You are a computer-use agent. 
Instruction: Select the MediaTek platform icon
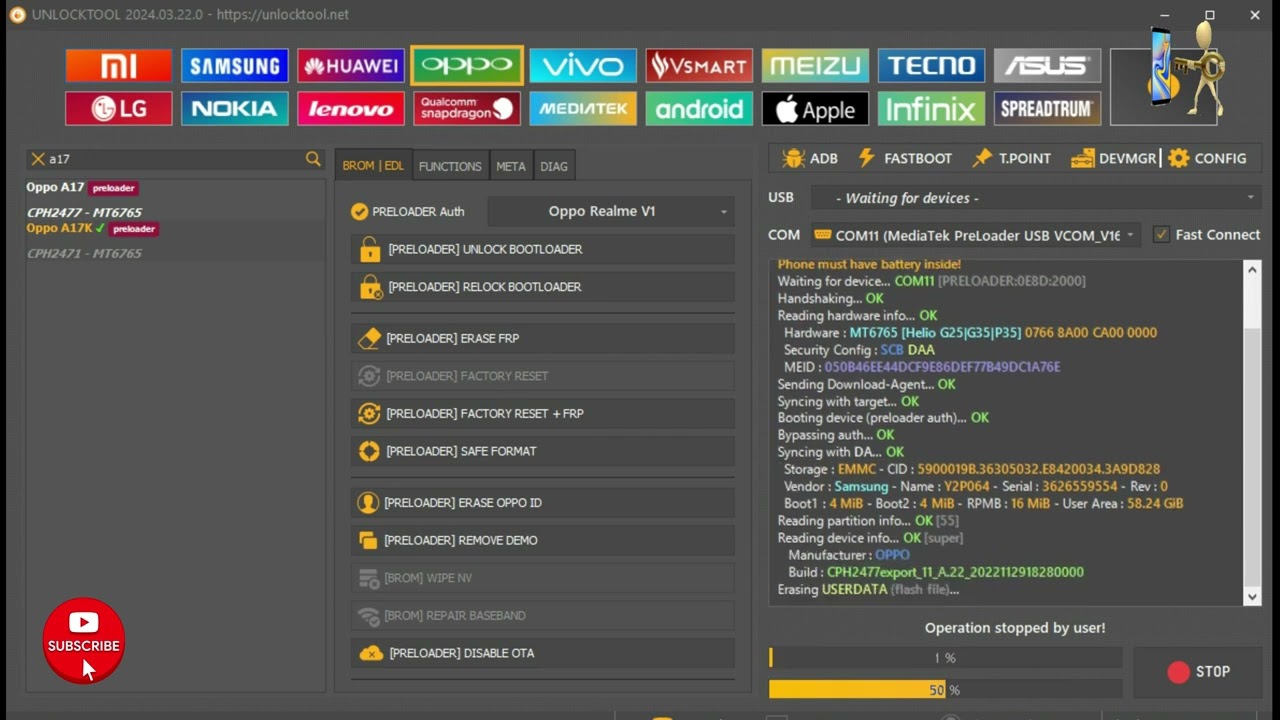[x=582, y=109]
